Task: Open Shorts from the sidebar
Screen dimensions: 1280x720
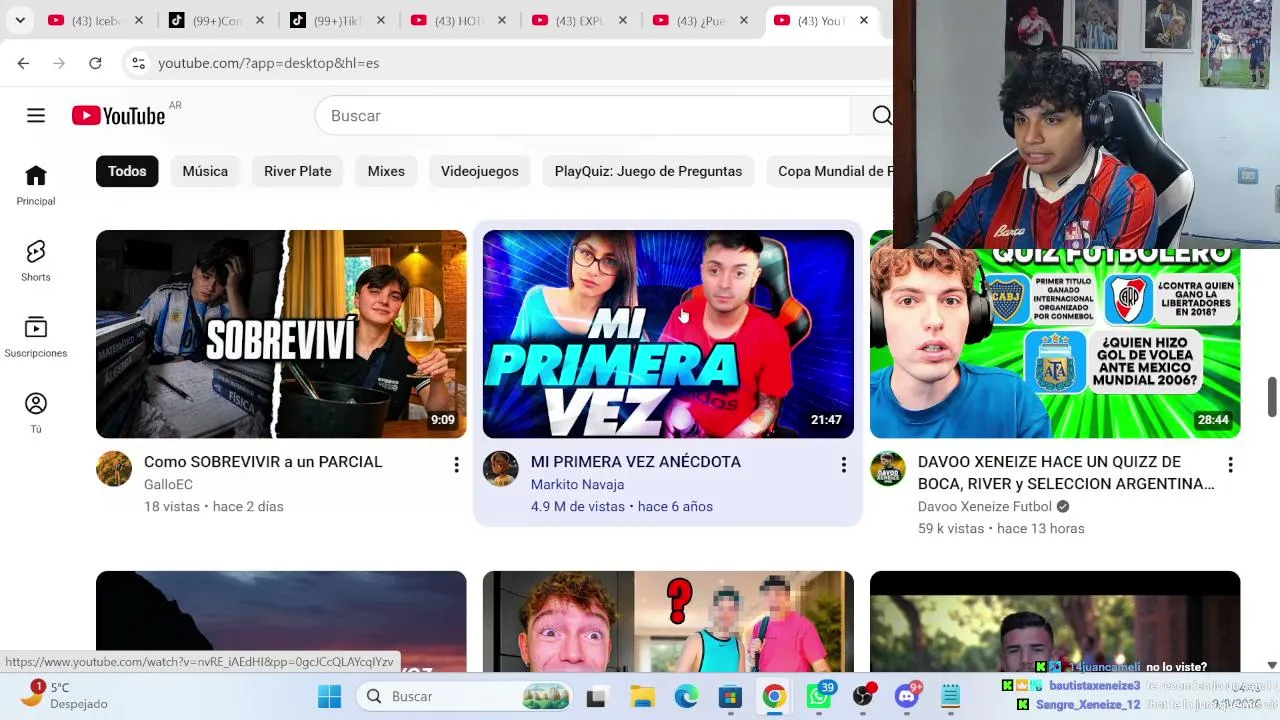Action: point(36,262)
